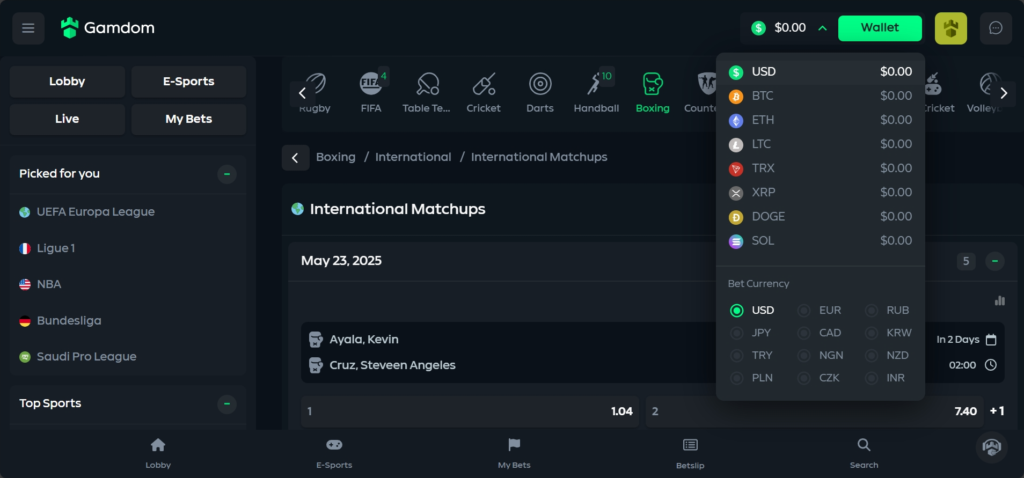Choose the USD wallet row
1024x478 pixels.
820,72
